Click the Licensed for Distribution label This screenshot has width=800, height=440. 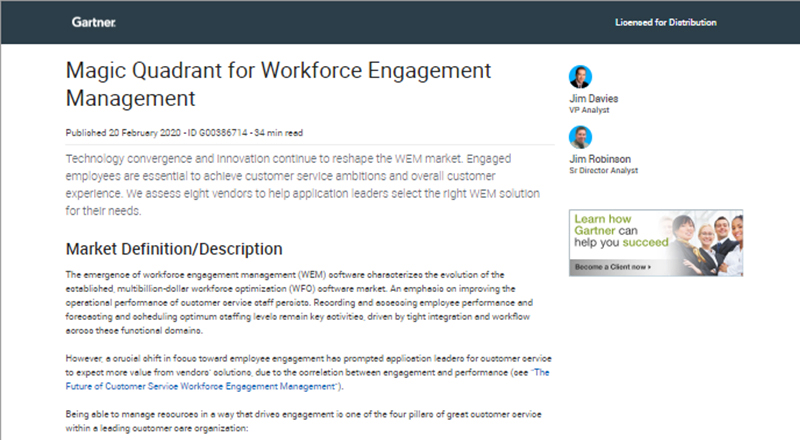tap(665, 22)
